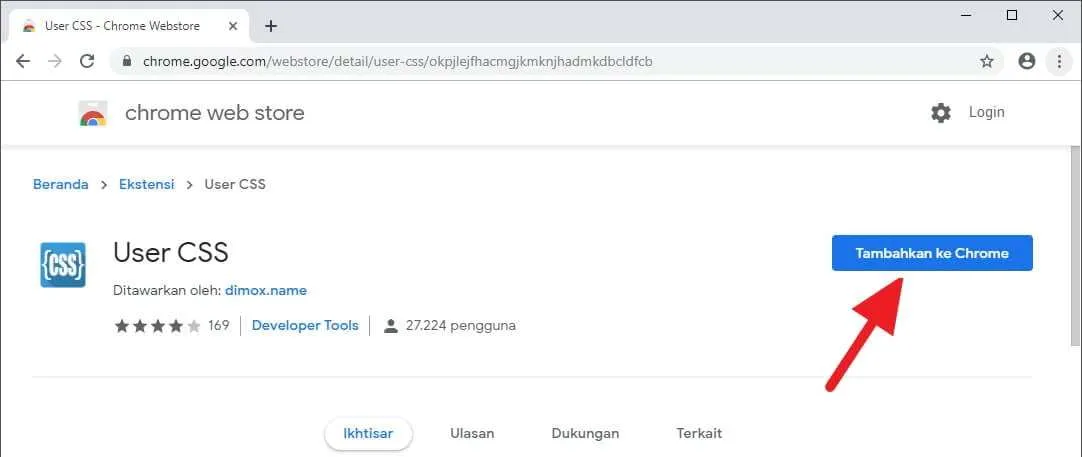Bookmark this page with the star icon

coord(987,61)
